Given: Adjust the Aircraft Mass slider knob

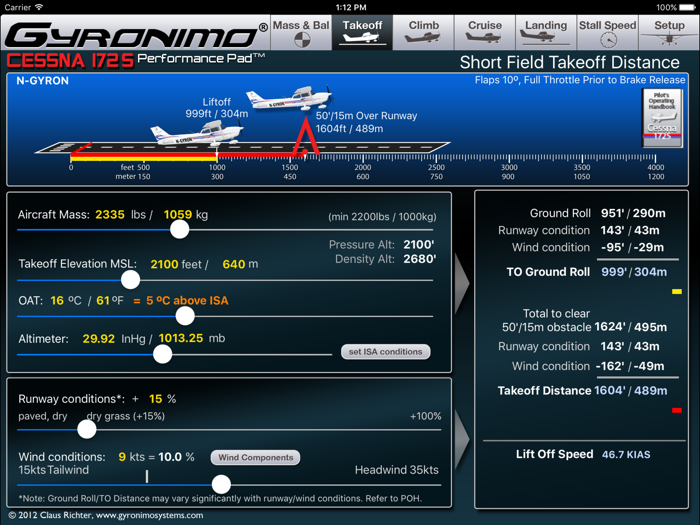Looking at the screenshot, I should (x=179, y=229).
